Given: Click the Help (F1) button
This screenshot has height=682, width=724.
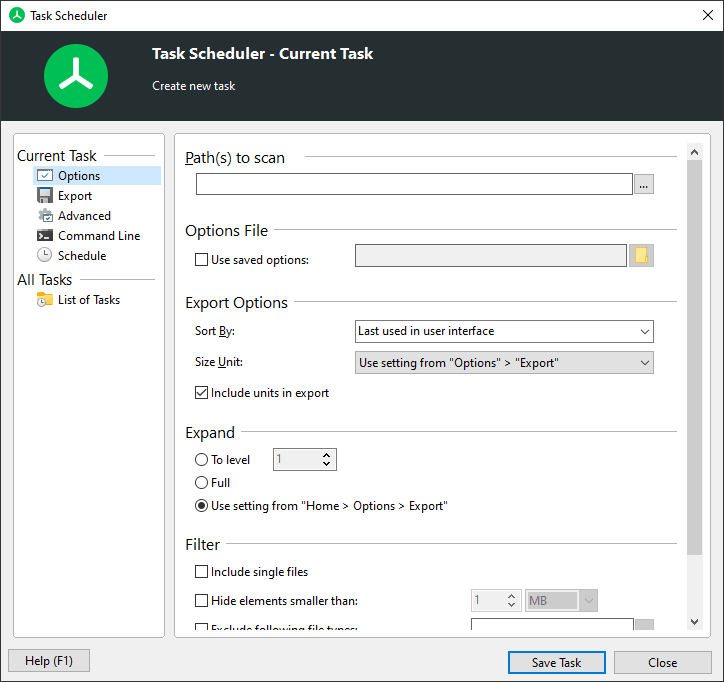Looking at the screenshot, I should click(x=48, y=661).
